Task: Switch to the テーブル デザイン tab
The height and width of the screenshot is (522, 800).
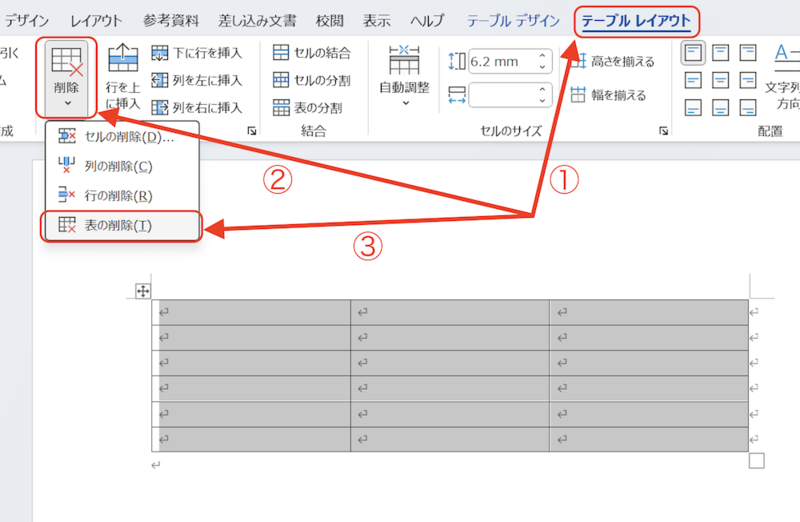Action: click(x=513, y=21)
